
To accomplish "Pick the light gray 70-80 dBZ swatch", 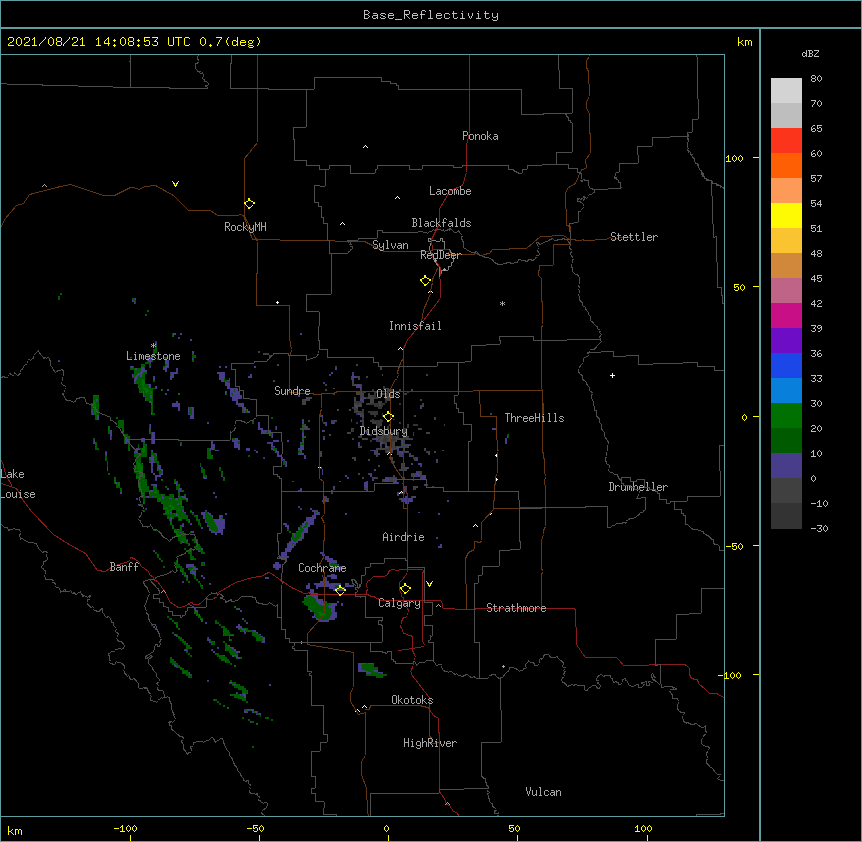I will pos(786,90).
